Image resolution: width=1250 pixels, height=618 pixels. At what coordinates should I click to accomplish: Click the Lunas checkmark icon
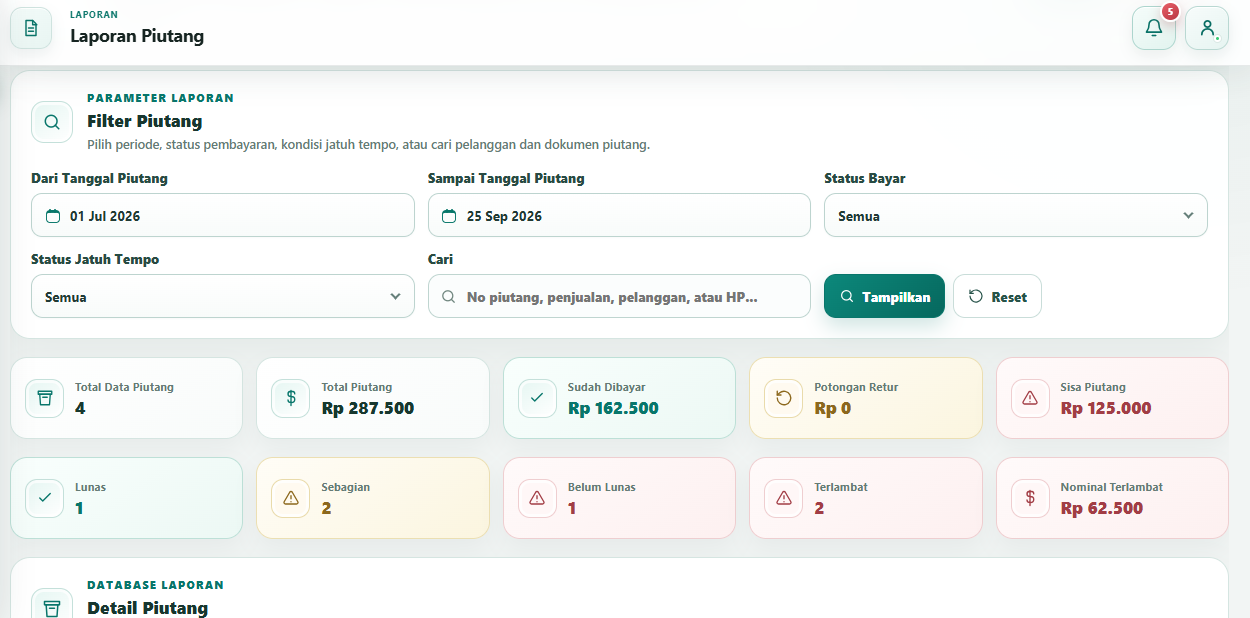tap(44, 498)
